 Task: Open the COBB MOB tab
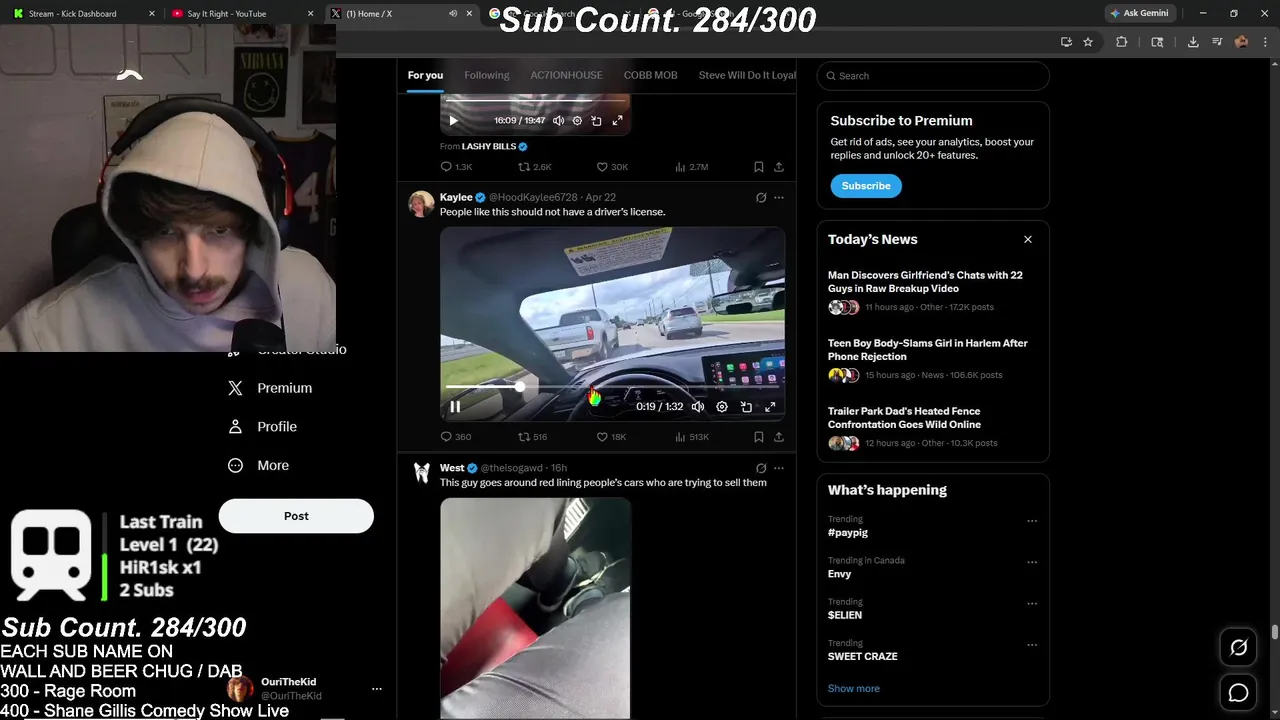[651, 75]
